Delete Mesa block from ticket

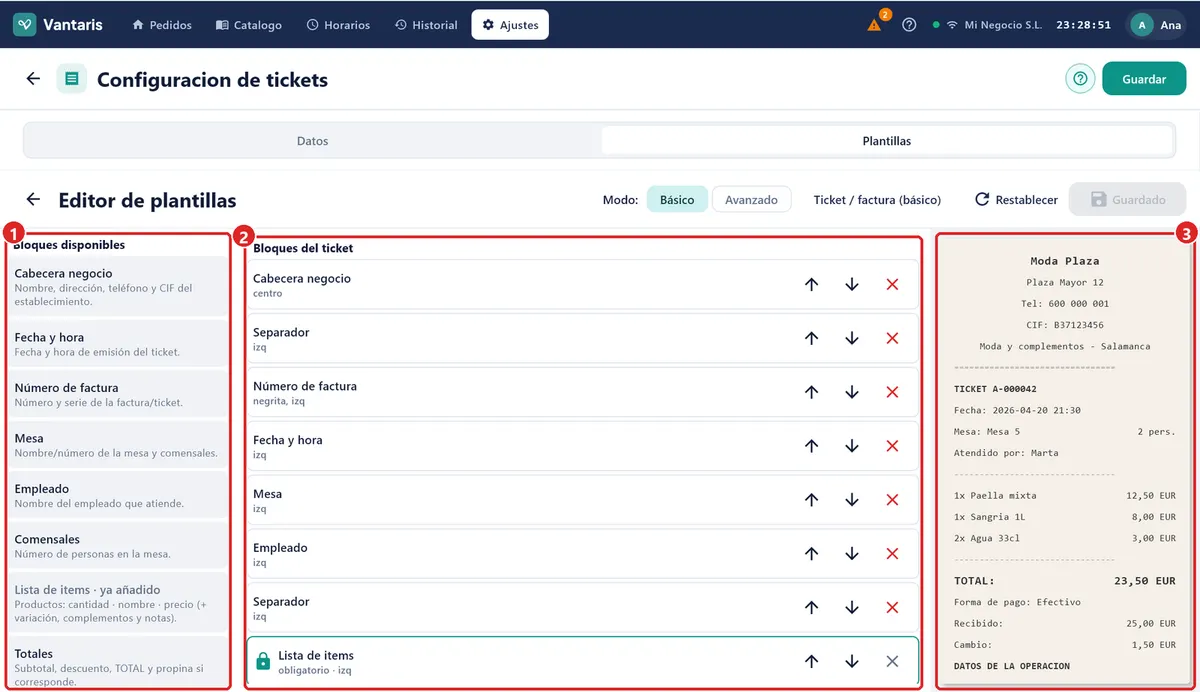(892, 501)
